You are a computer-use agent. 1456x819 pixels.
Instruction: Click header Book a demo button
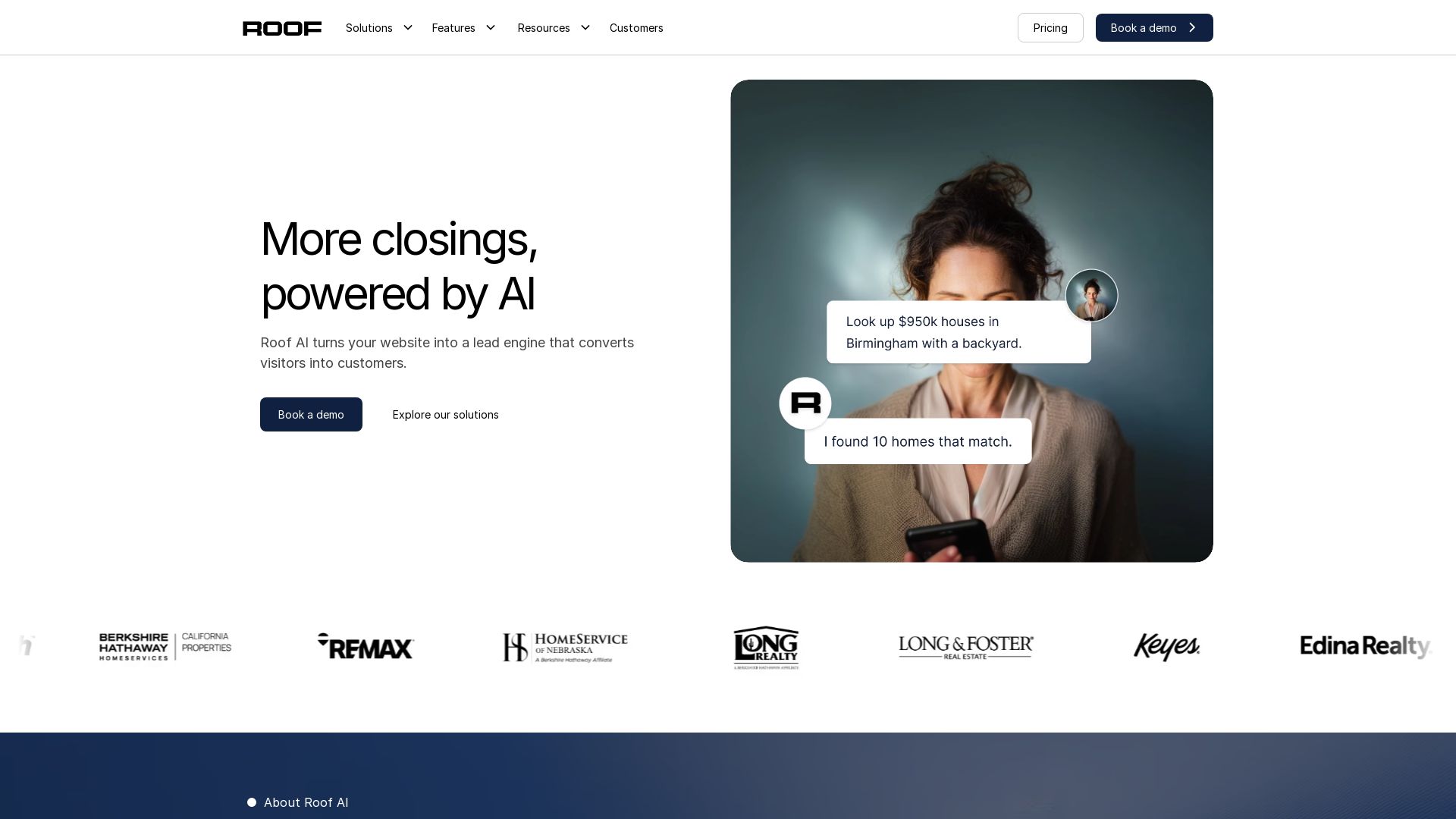1153,28
